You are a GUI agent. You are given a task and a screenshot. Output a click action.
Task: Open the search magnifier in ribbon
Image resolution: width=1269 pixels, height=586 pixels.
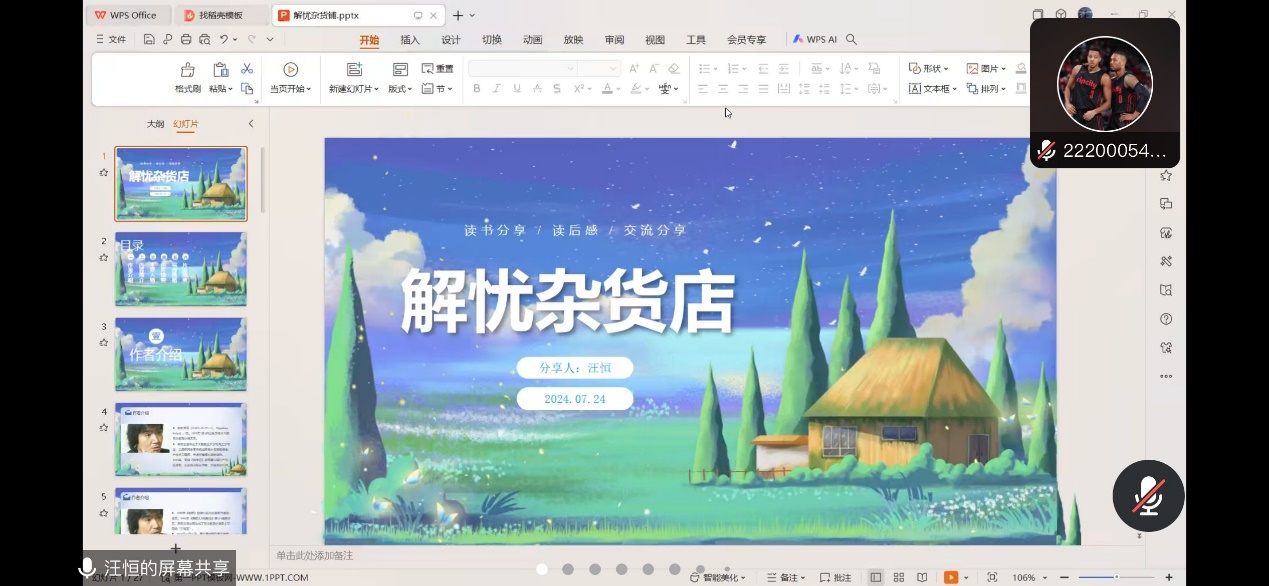point(851,40)
